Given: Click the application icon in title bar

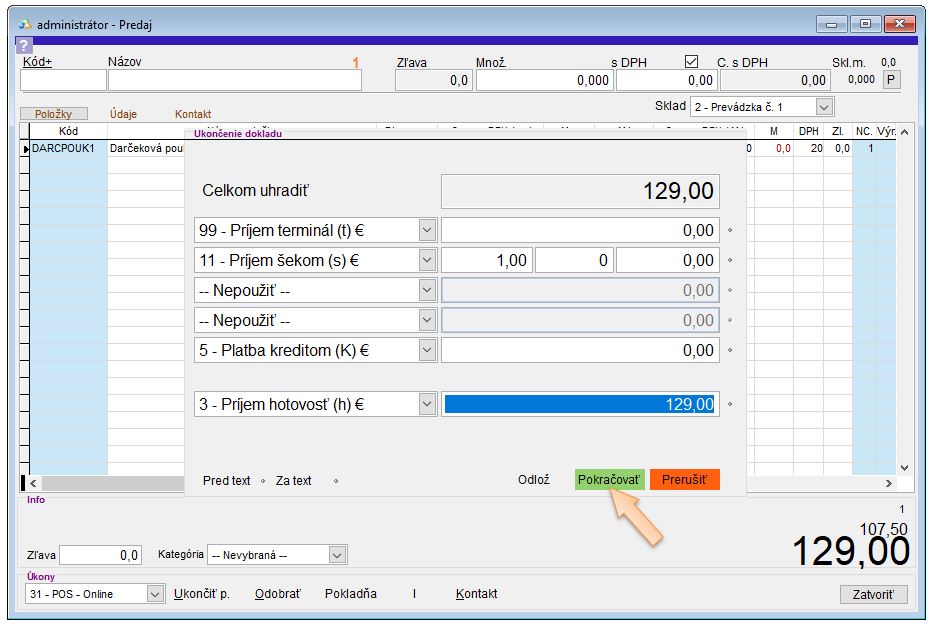Looking at the screenshot, I should [x=25, y=24].
